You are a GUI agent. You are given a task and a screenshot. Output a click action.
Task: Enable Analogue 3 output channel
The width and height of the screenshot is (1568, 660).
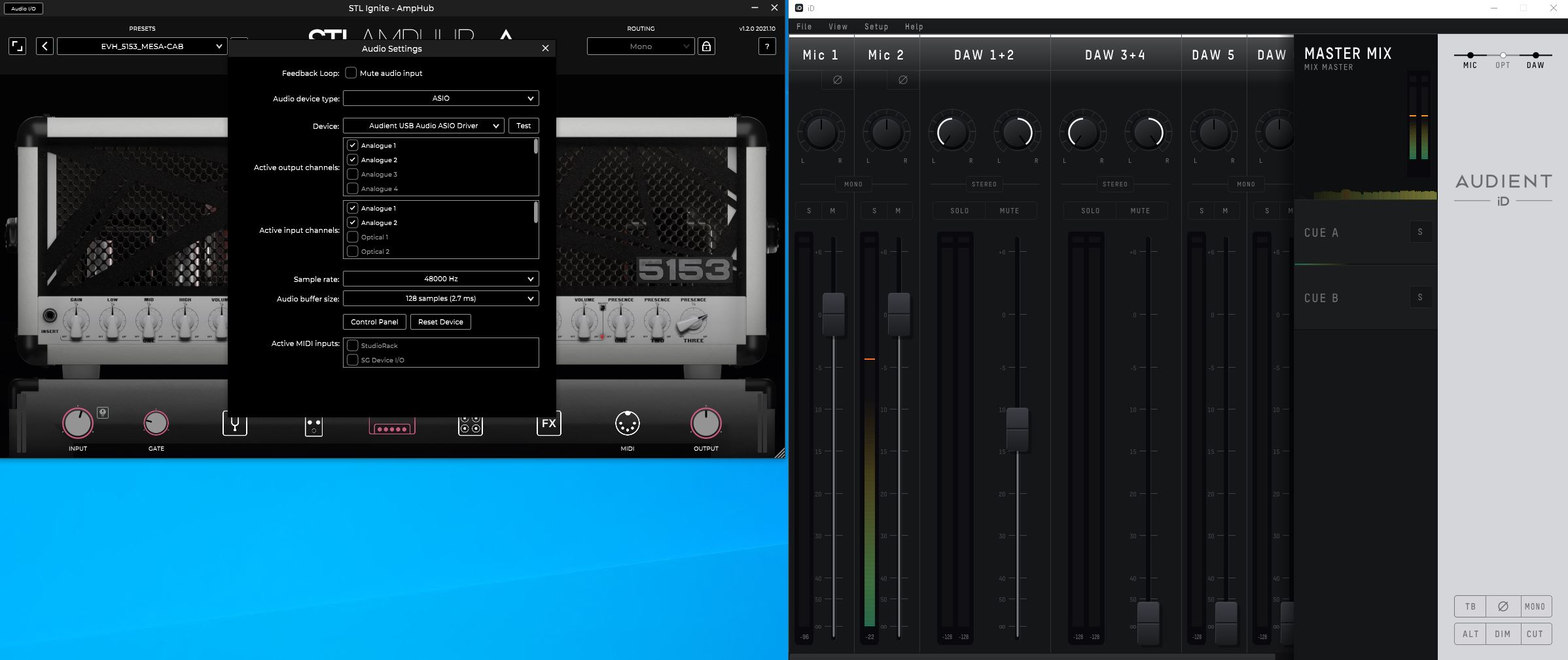click(353, 174)
